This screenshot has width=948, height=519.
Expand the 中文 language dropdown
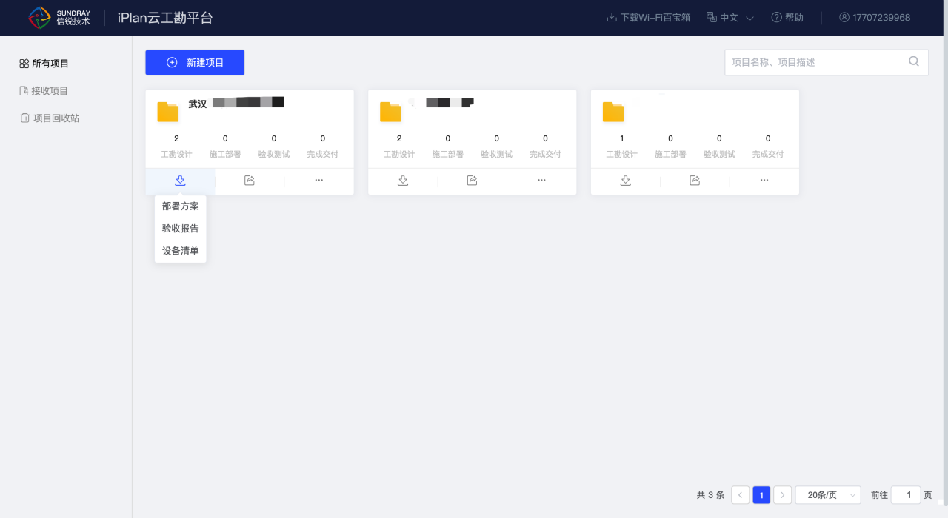click(730, 18)
